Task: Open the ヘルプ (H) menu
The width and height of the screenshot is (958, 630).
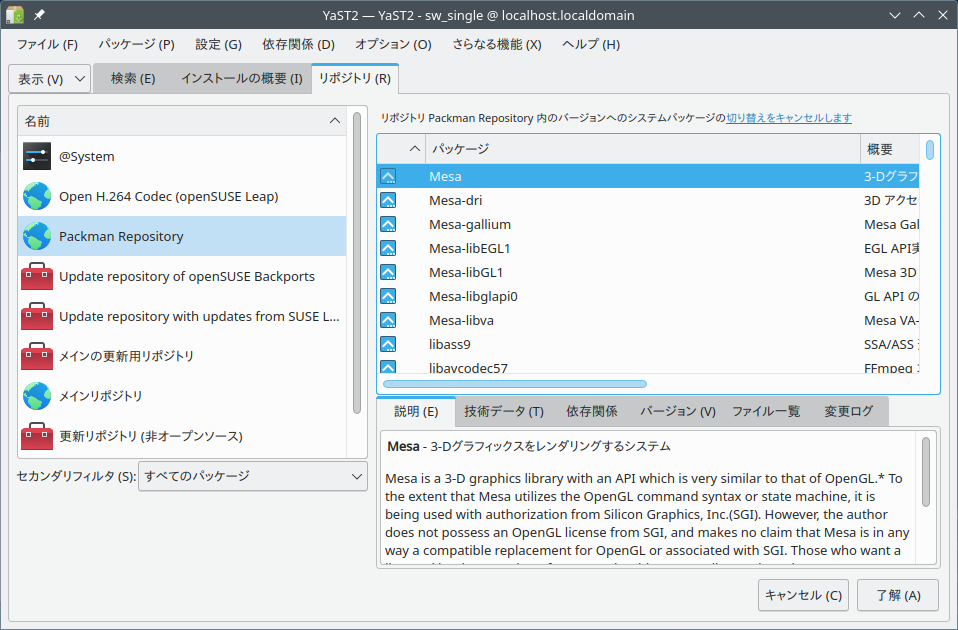Action: pos(591,45)
